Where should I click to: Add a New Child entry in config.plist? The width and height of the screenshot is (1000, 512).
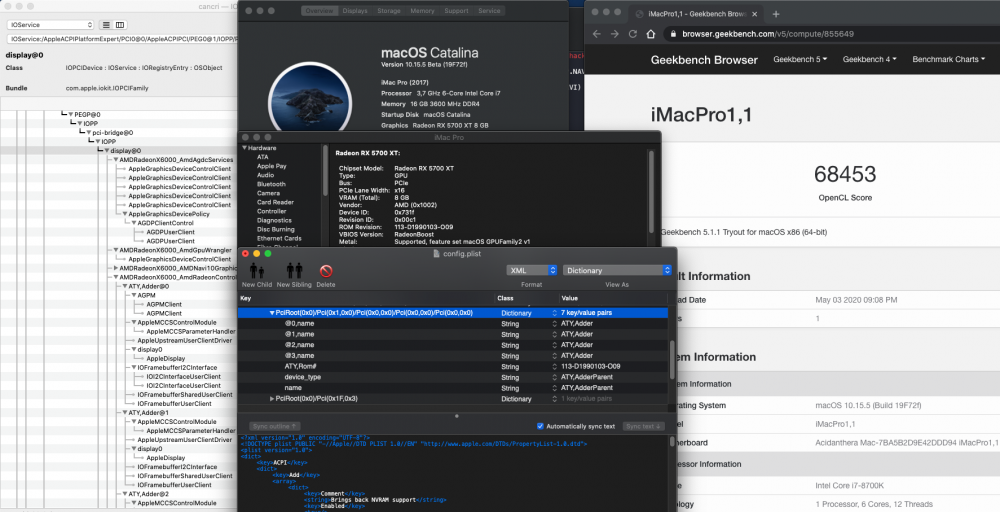click(x=257, y=274)
